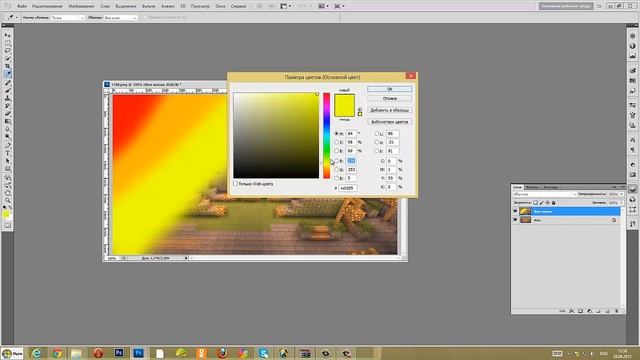Viewport: 640px width, 360px height.
Task: Open File Explorer folder on taskbar
Action: [x=76, y=353]
